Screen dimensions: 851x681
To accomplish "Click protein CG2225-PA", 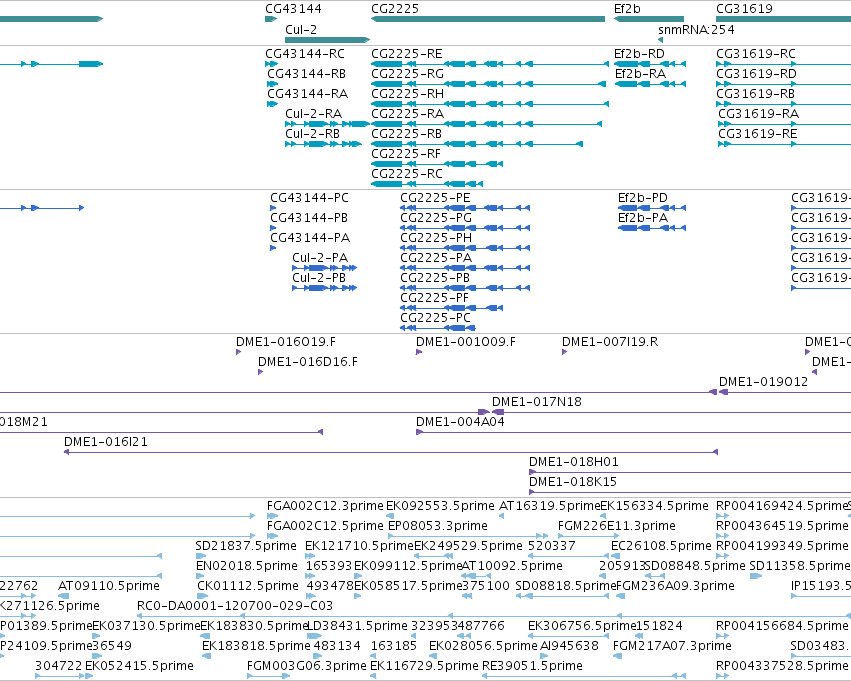I will 436,258.
